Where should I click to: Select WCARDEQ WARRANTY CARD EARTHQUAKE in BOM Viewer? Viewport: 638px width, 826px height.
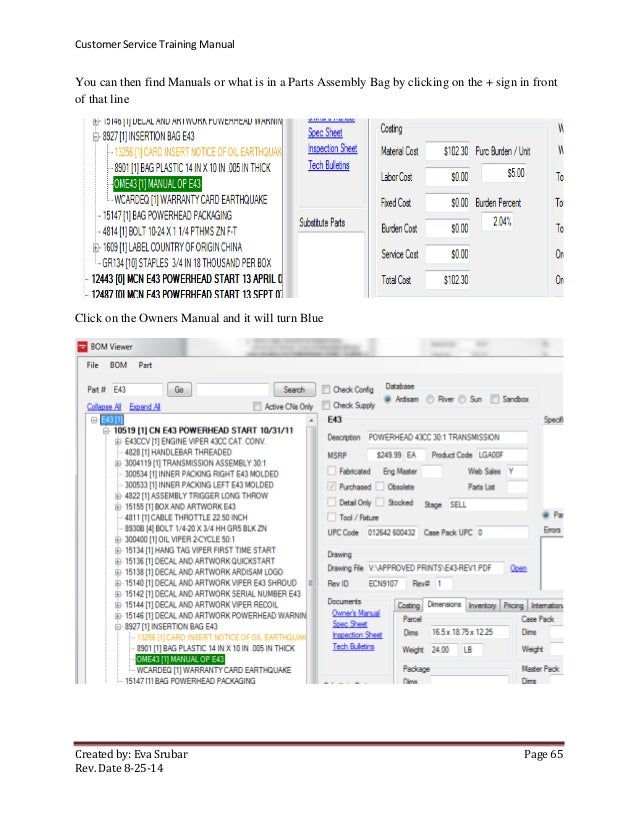point(213,671)
